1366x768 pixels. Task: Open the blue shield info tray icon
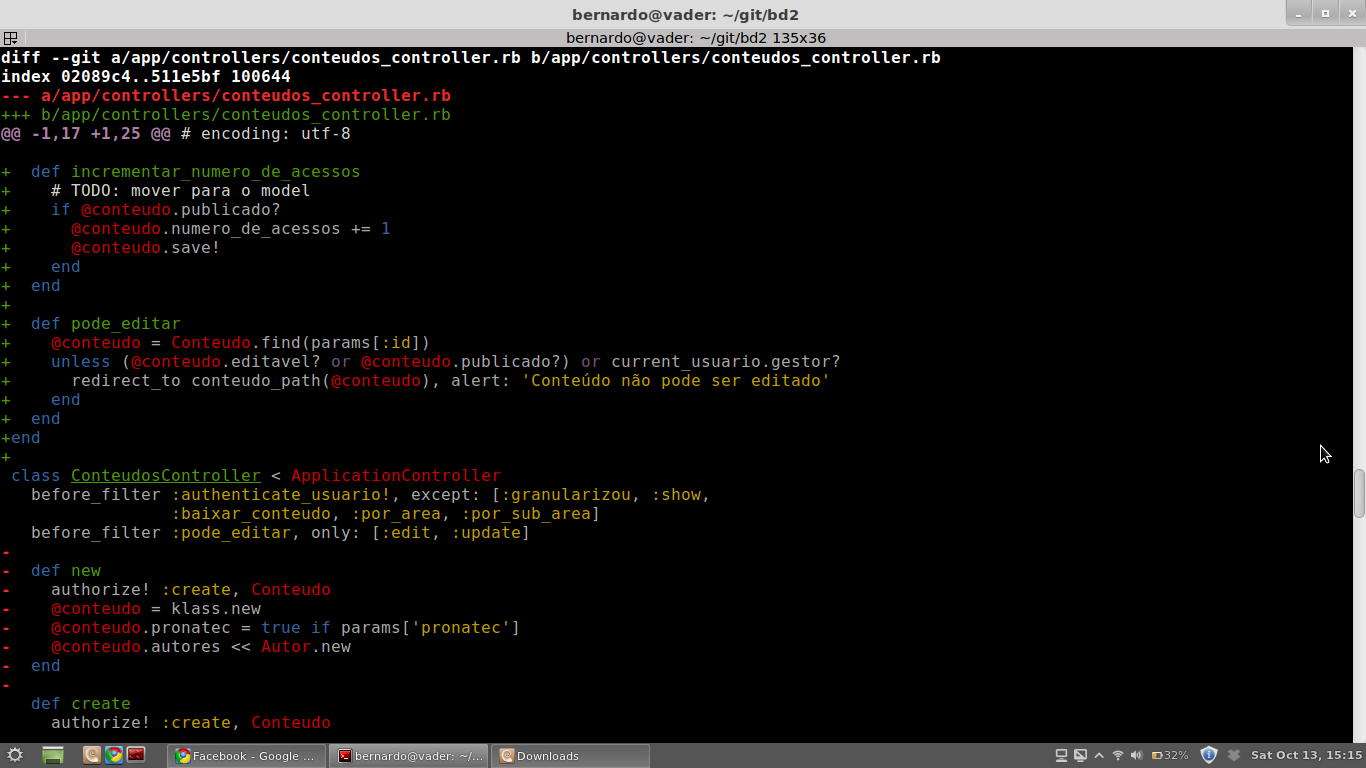coord(1208,755)
